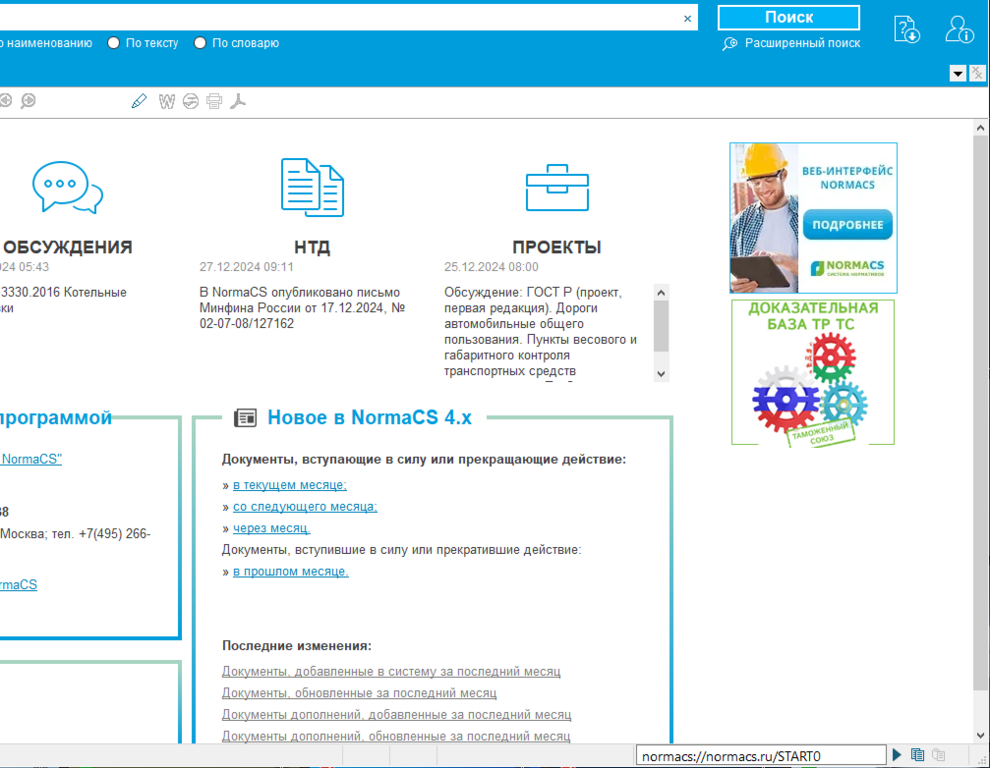990x768 pixels.
Task: Open supplement documents added last month
Action: pos(397,714)
